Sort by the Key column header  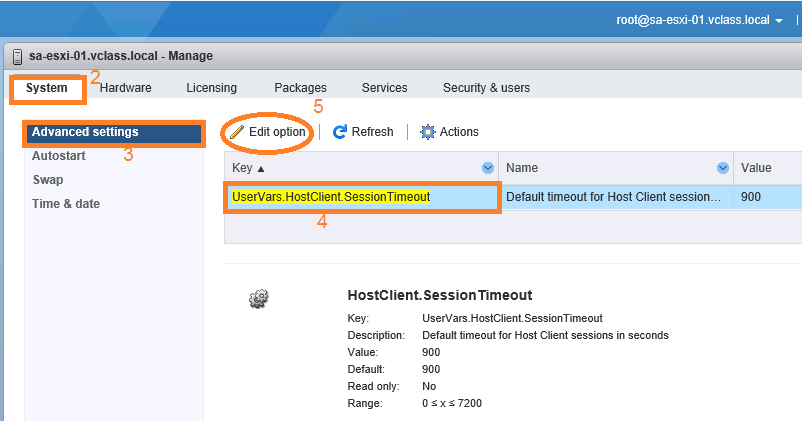(248, 168)
